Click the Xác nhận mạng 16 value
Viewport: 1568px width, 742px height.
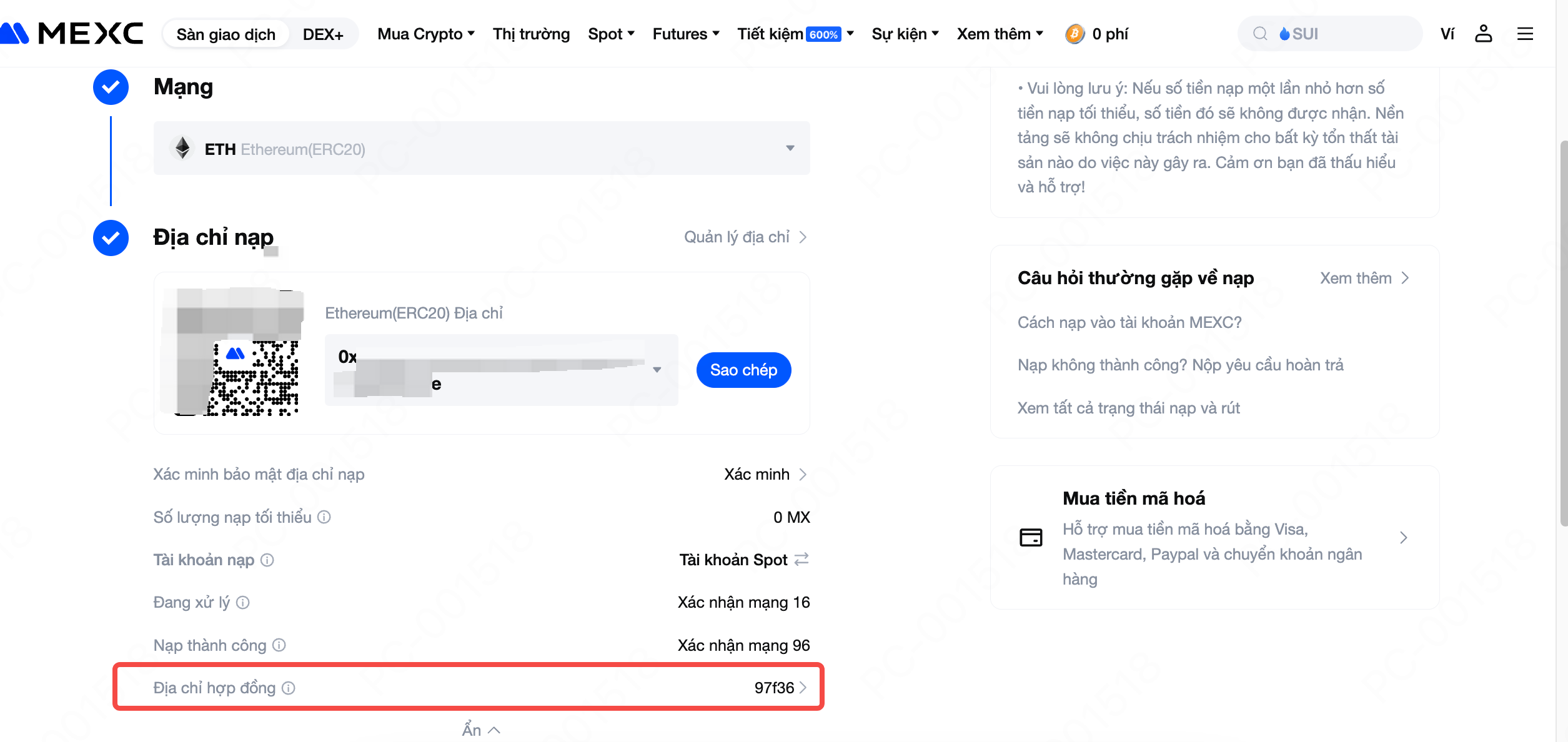[743, 603]
